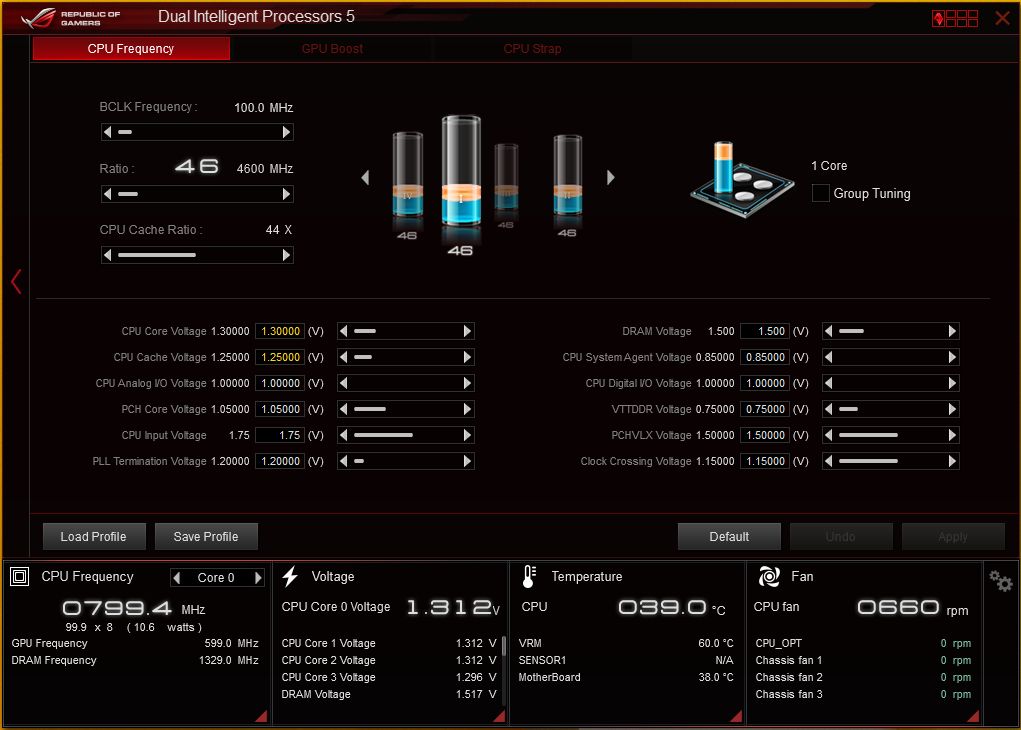Select the leftmost core cylinder
1021x730 pixels.
point(408,174)
